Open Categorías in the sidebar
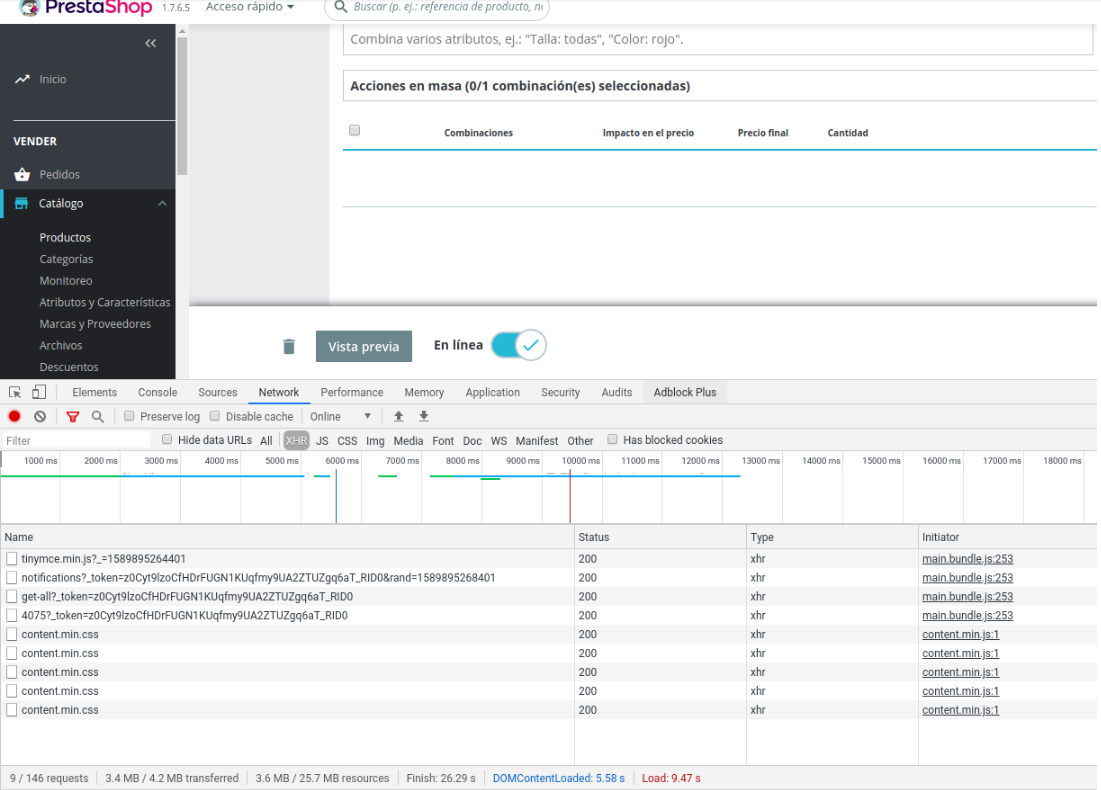Viewport: 1101px width, 790px height. 66,259
